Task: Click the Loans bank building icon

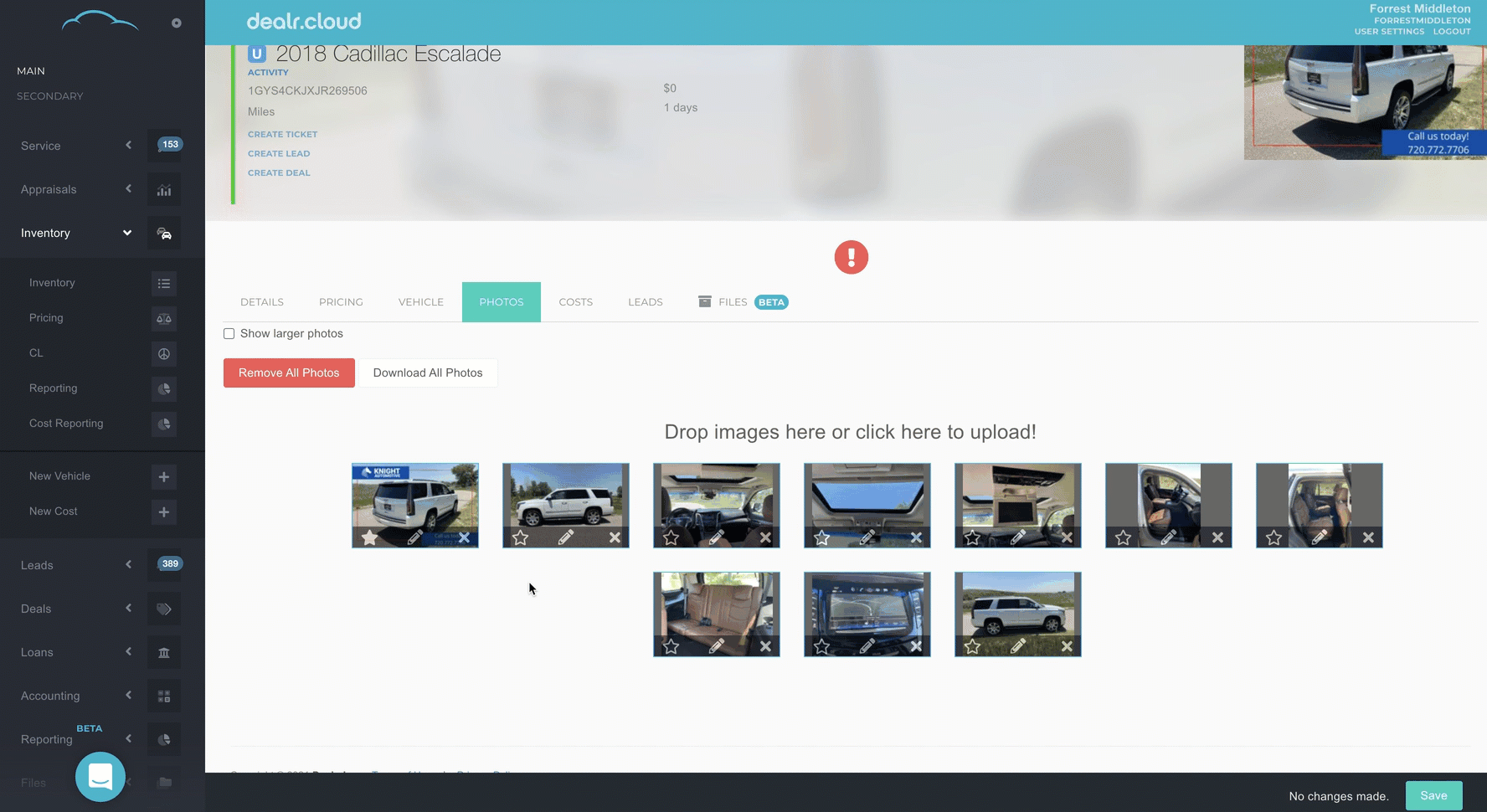Action: 164,653
